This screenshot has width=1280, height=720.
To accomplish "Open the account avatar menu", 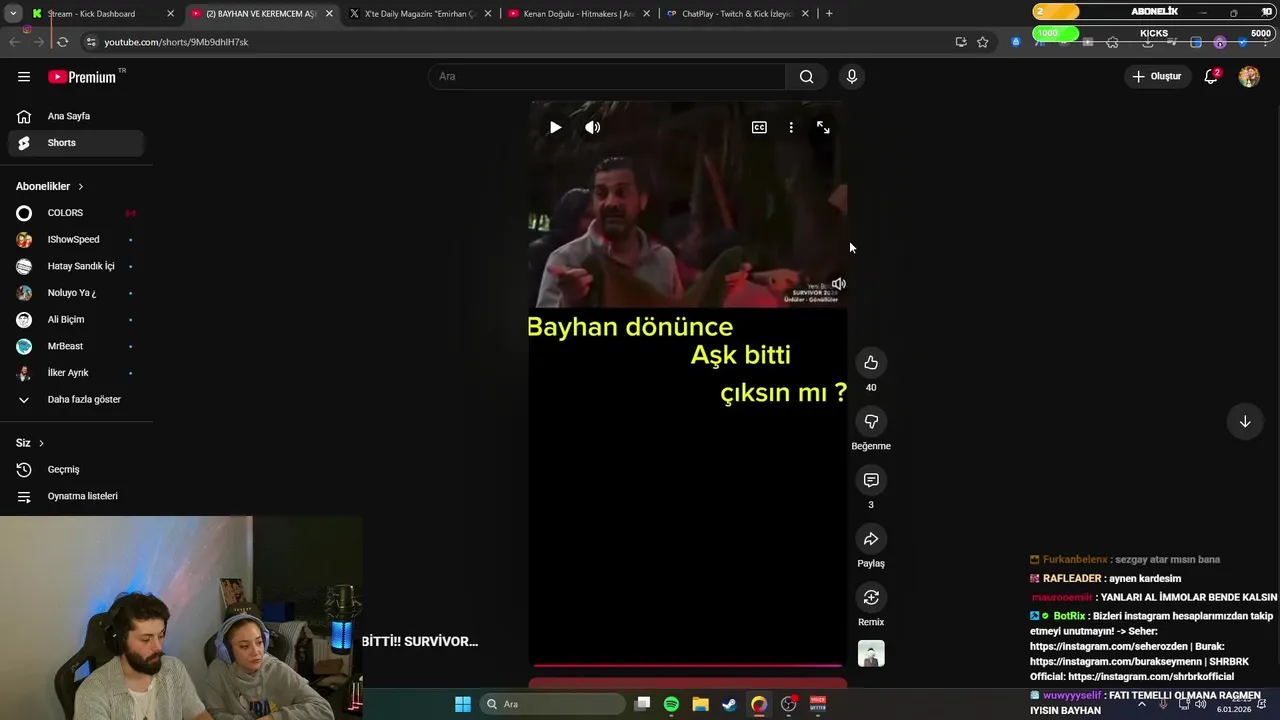I will click(1249, 77).
